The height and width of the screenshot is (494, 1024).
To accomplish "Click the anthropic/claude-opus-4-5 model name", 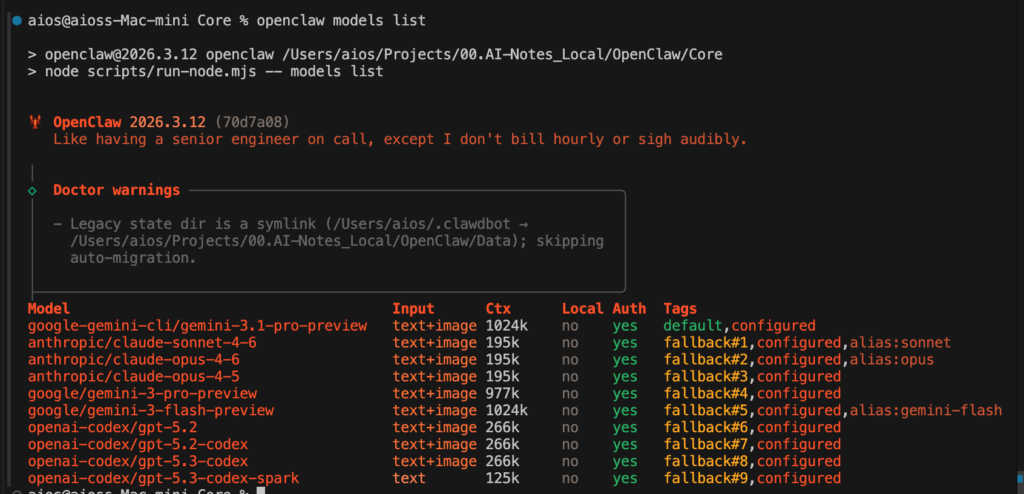I will 133,376.
